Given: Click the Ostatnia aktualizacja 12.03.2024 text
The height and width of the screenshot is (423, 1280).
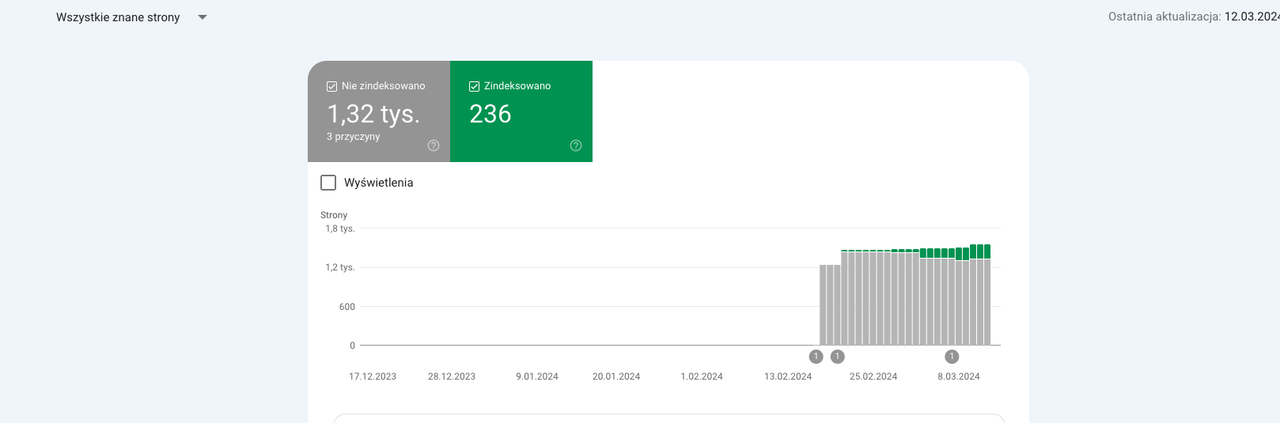Looking at the screenshot, I should point(1194,17).
